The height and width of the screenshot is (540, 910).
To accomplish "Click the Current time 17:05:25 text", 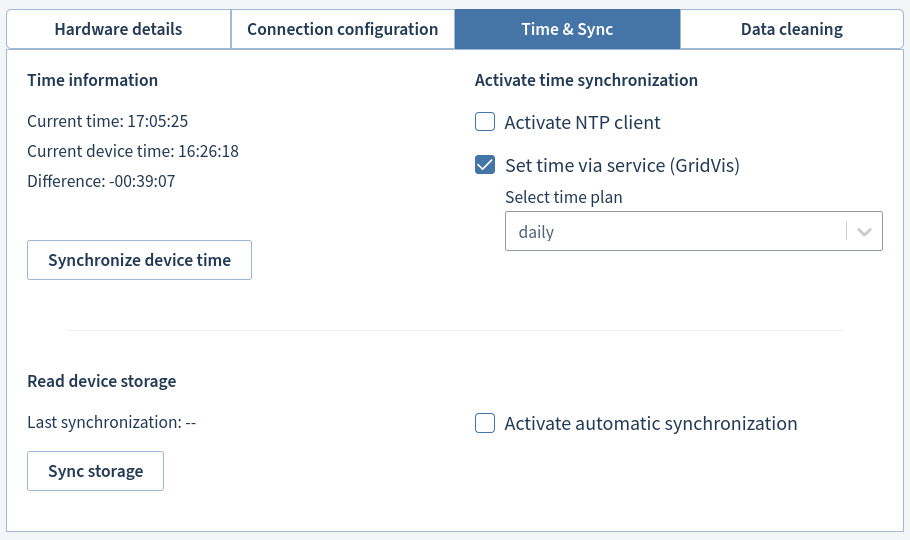I will pos(108,121).
